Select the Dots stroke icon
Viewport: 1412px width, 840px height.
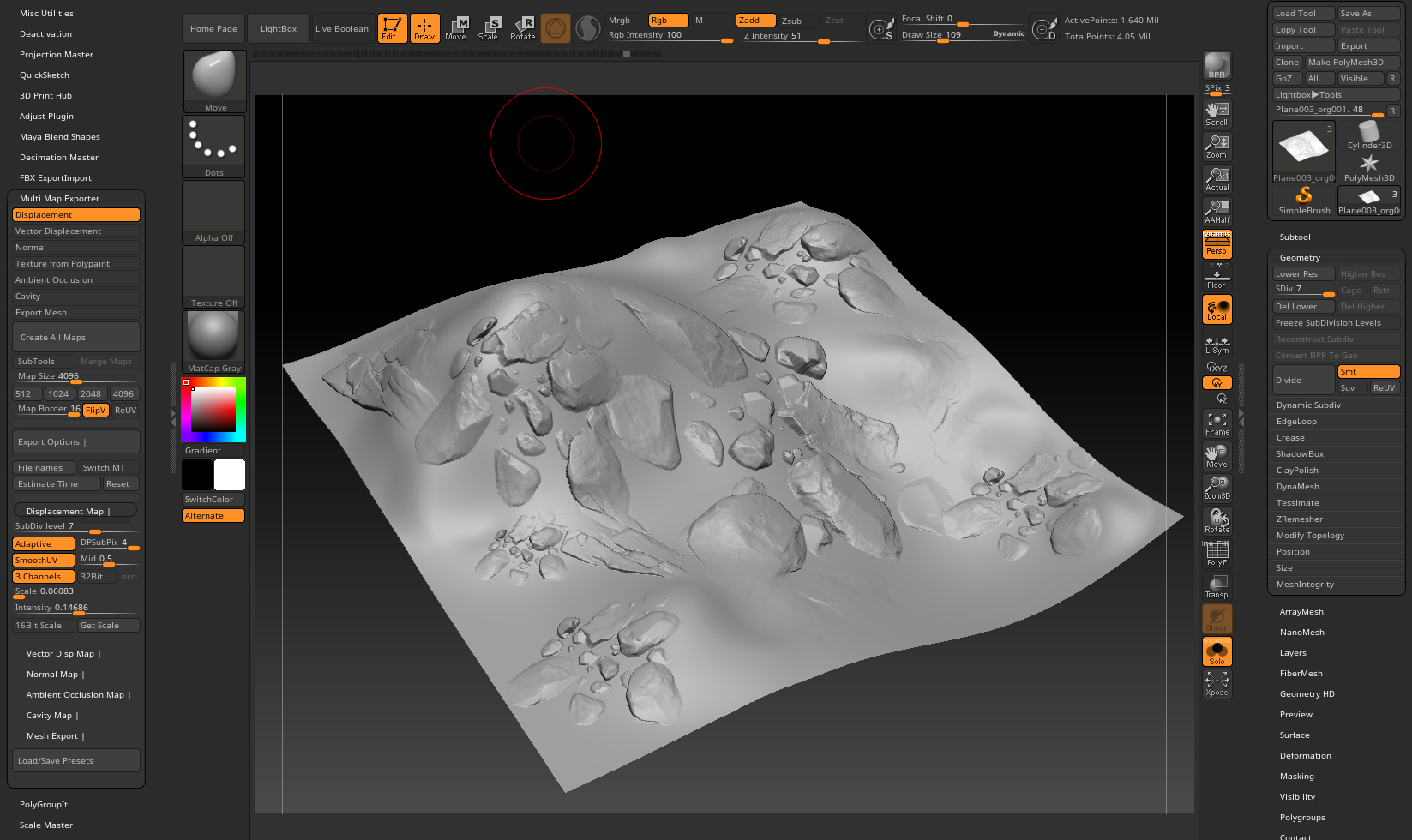(213, 144)
